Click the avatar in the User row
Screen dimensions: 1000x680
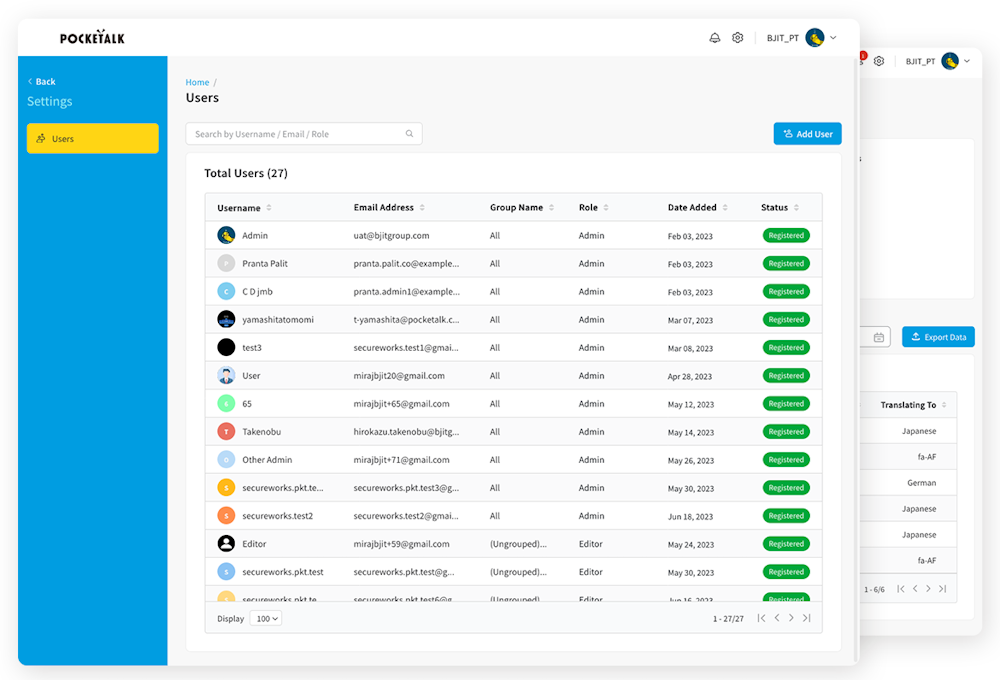[226, 376]
